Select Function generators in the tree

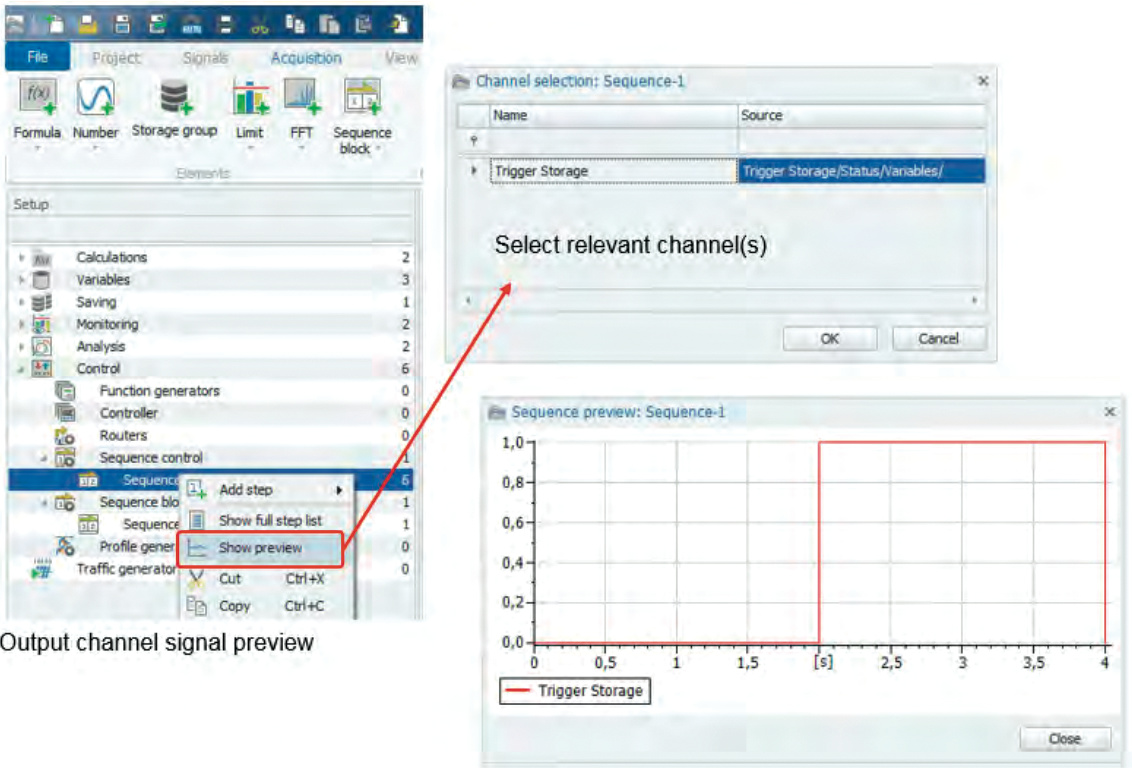click(x=159, y=391)
